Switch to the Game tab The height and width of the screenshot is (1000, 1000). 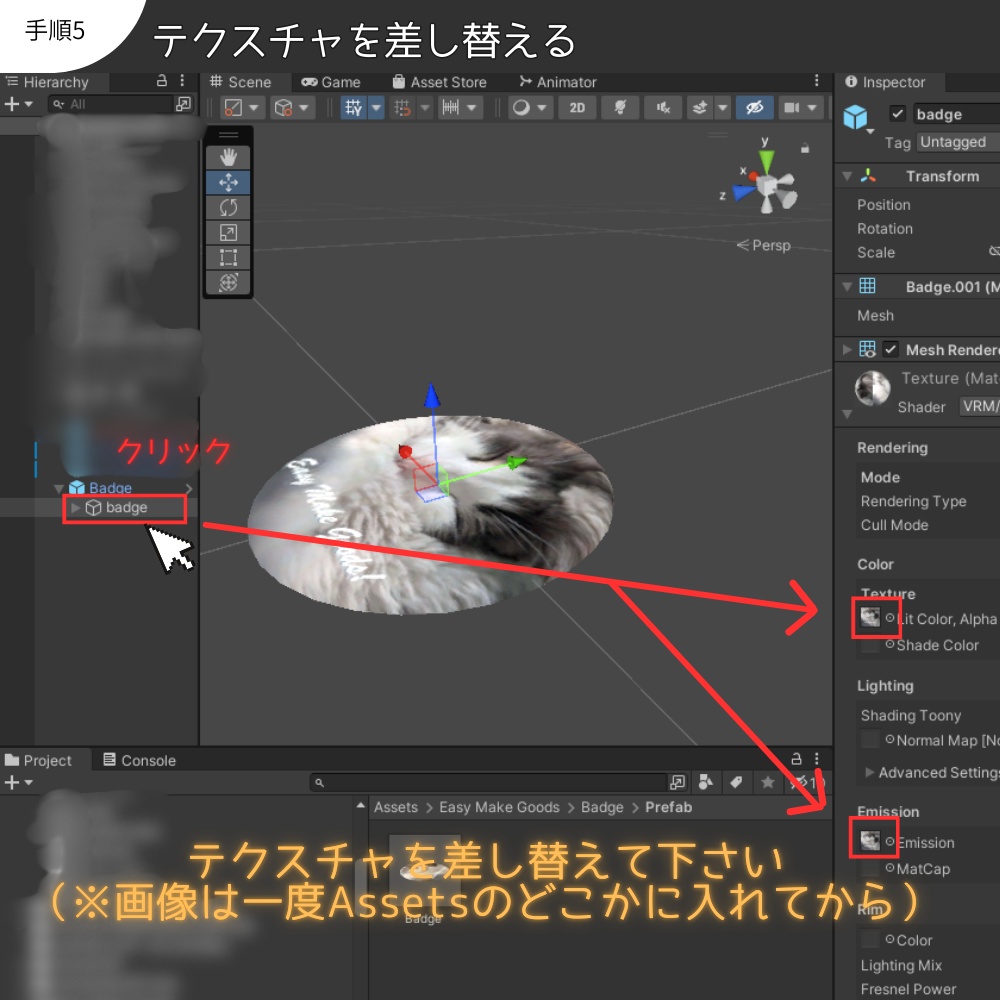tap(330, 82)
